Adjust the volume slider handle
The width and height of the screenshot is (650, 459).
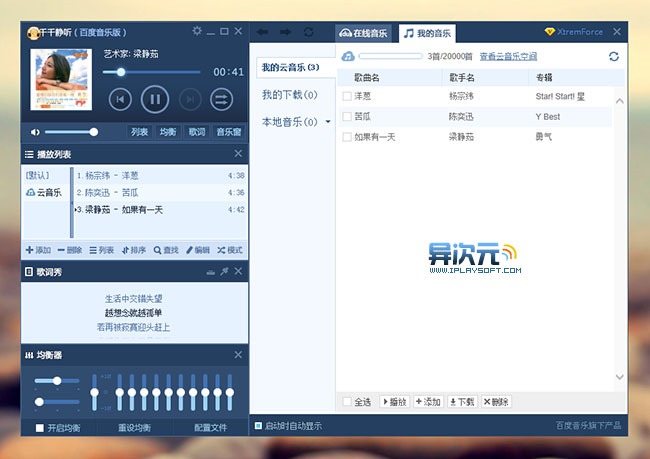pos(94,132)
